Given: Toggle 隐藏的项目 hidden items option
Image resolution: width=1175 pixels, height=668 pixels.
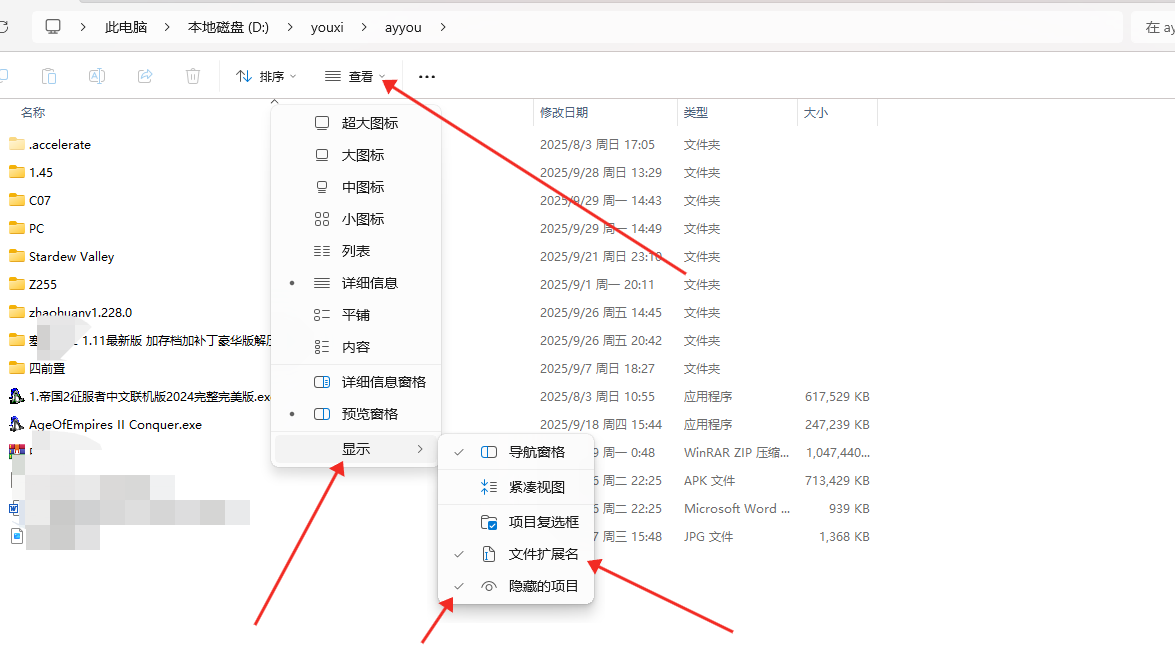Looking at the screenshot, I should (543, 586).
